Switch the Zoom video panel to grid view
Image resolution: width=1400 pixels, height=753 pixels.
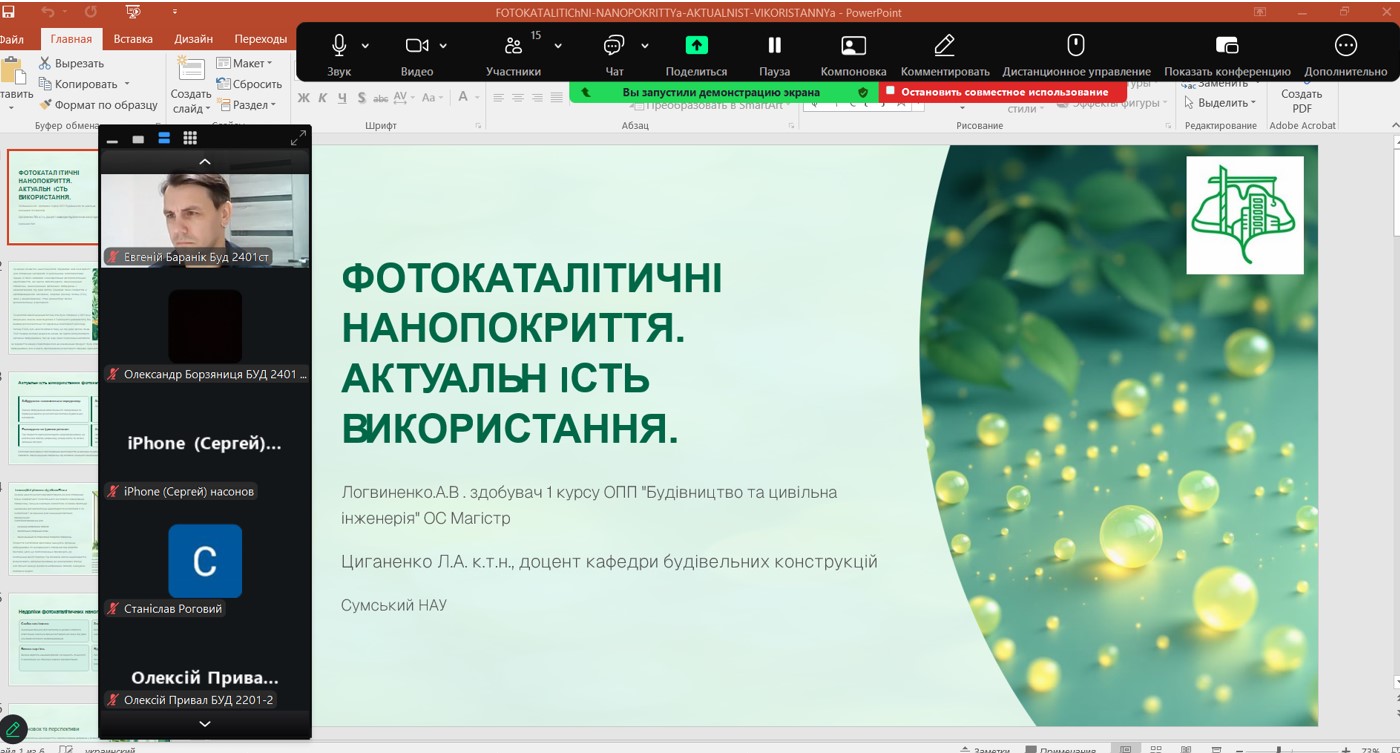tap(190, 138)
